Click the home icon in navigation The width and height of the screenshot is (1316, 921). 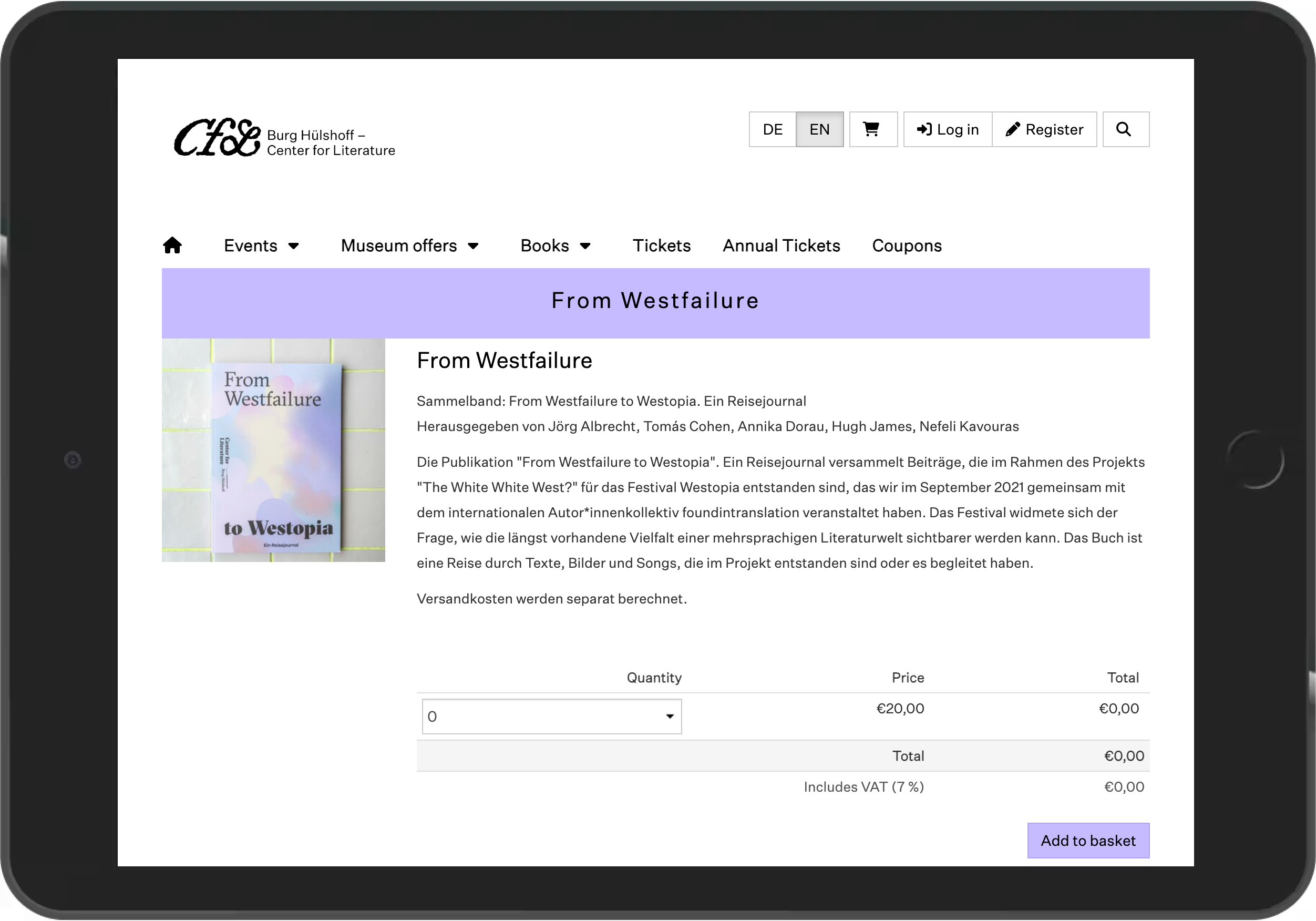tap(172, 245)
